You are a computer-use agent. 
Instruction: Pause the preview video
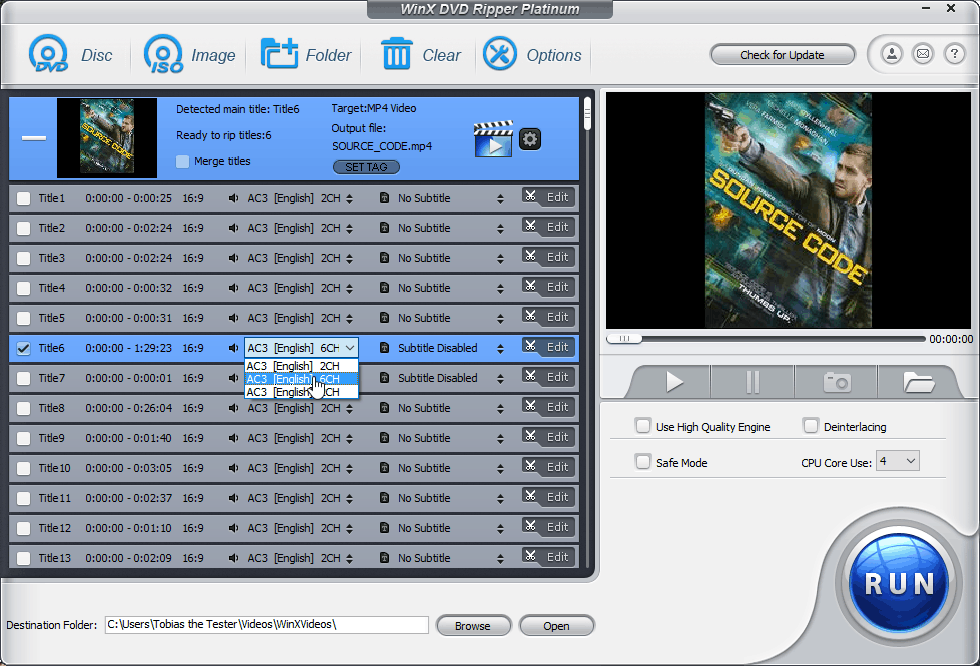coord(752,381)
